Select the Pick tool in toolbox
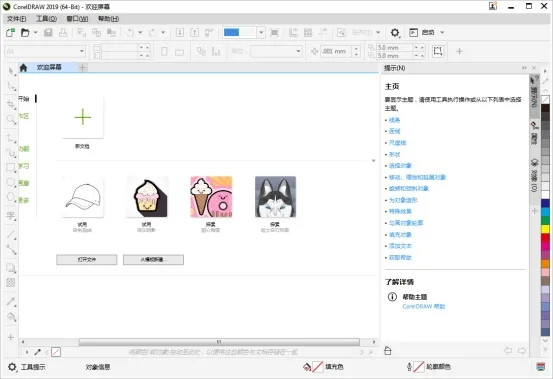Screen dimensions: 553x379 pos(11,71)
